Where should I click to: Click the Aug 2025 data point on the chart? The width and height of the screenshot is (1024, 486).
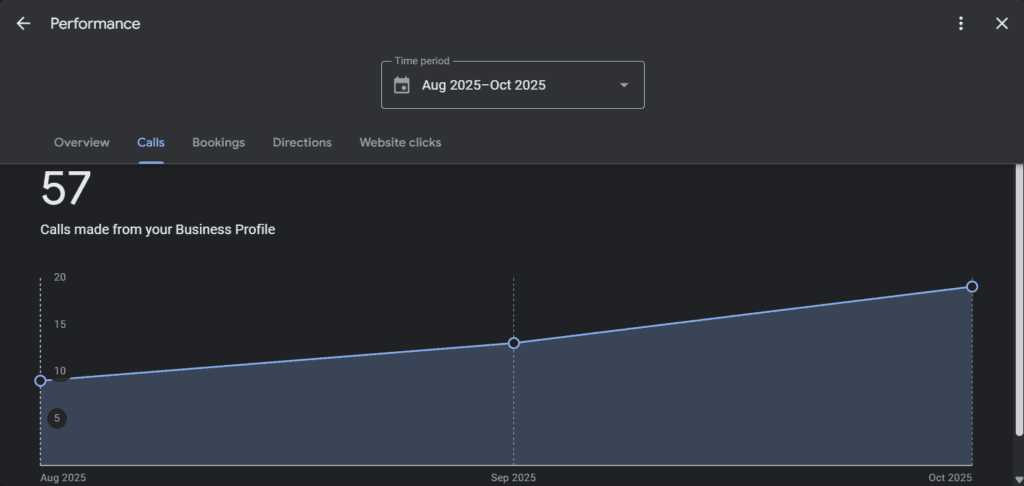(x=41, y=380)
